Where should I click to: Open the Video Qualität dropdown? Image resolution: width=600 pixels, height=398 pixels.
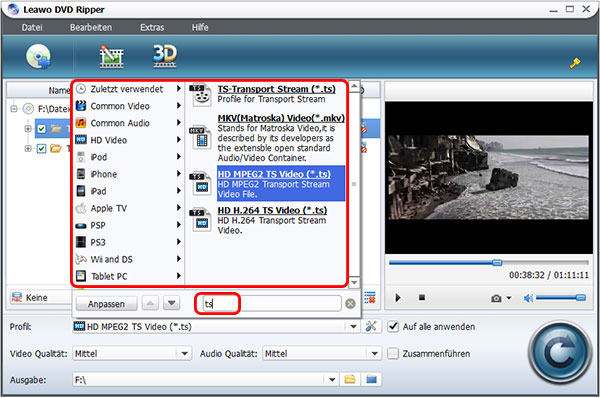pos(184,354)
